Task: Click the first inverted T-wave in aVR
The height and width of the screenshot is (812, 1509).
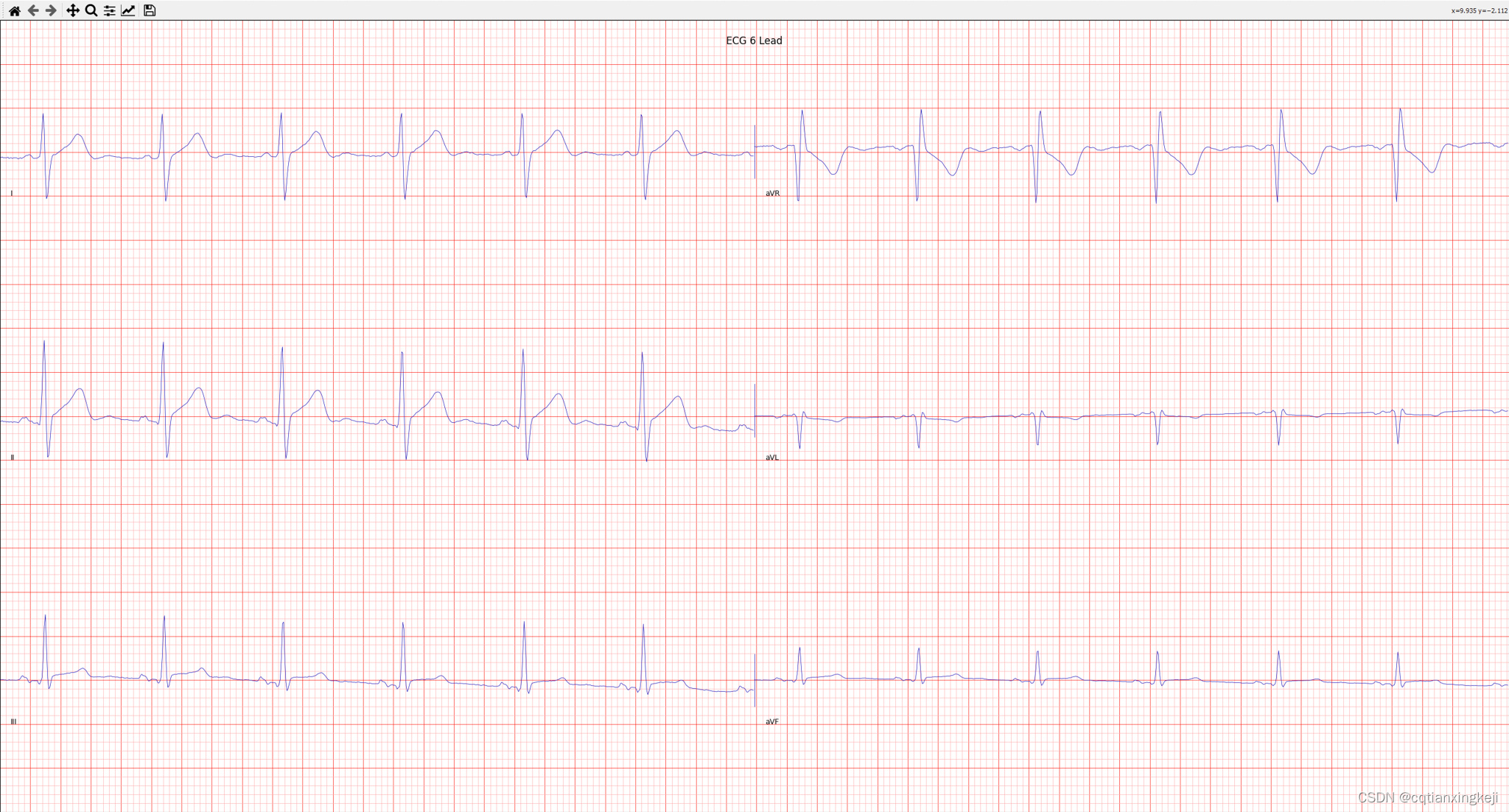Action: 833,174
